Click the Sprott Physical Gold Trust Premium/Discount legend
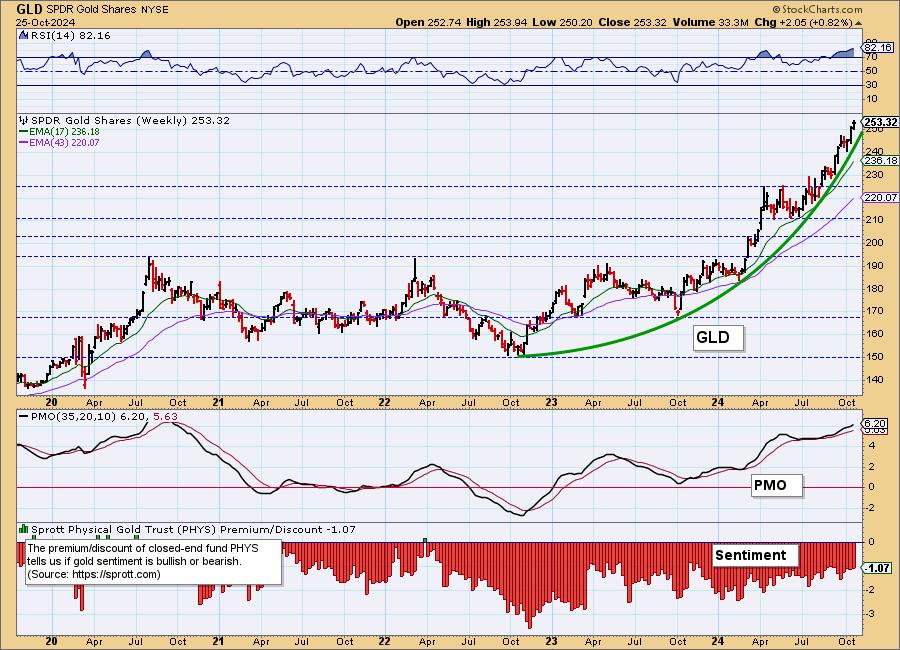The width and height of the screenshot is (900, 650). (193, 529)
